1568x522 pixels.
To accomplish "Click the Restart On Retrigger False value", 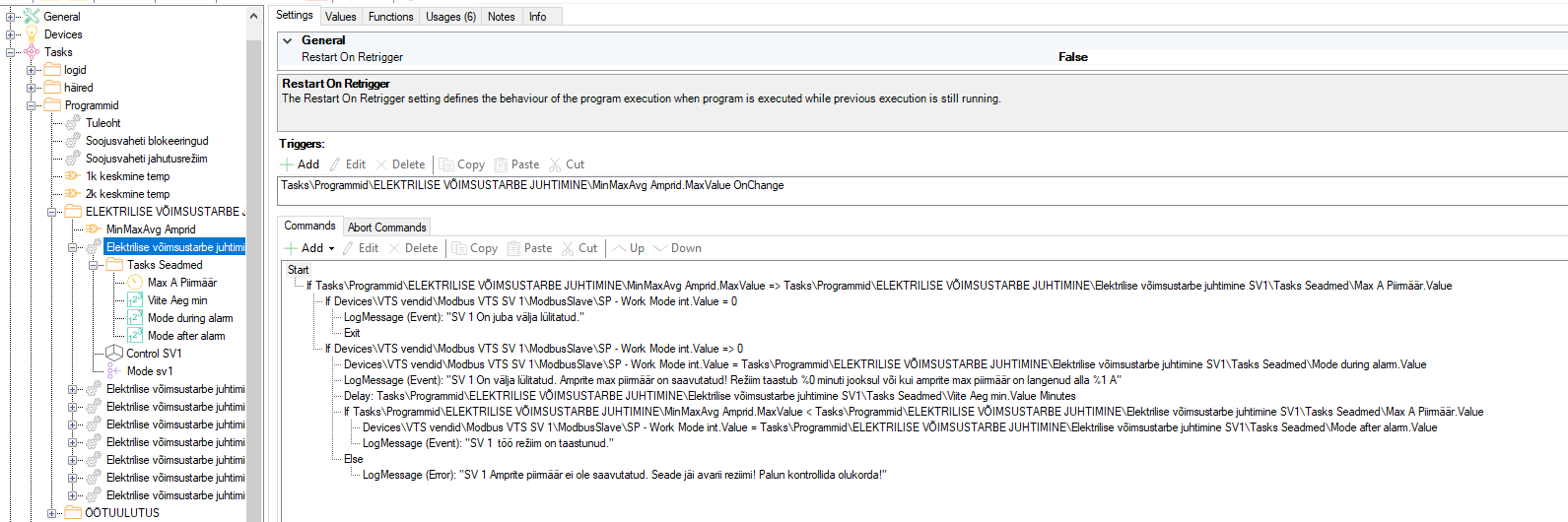I will click(x=1072, y=57).
